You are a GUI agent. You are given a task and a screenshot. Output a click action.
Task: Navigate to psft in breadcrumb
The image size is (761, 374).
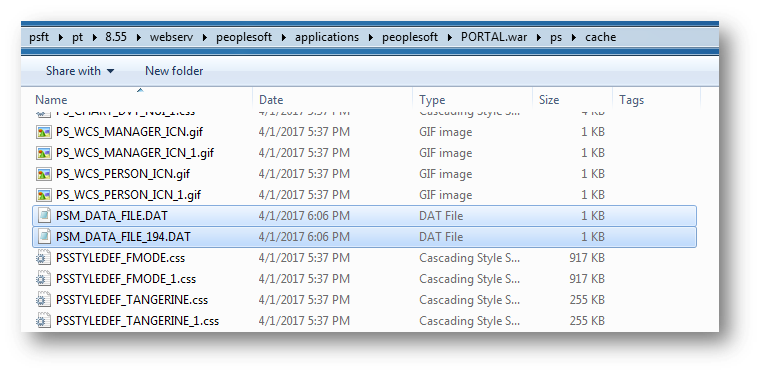(x=39, y=37)
